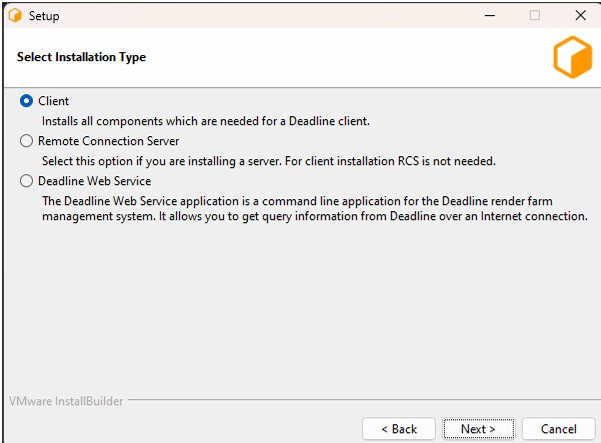
Task: Click the Deadline Web Service description paragraph
Action: (315, 208)
